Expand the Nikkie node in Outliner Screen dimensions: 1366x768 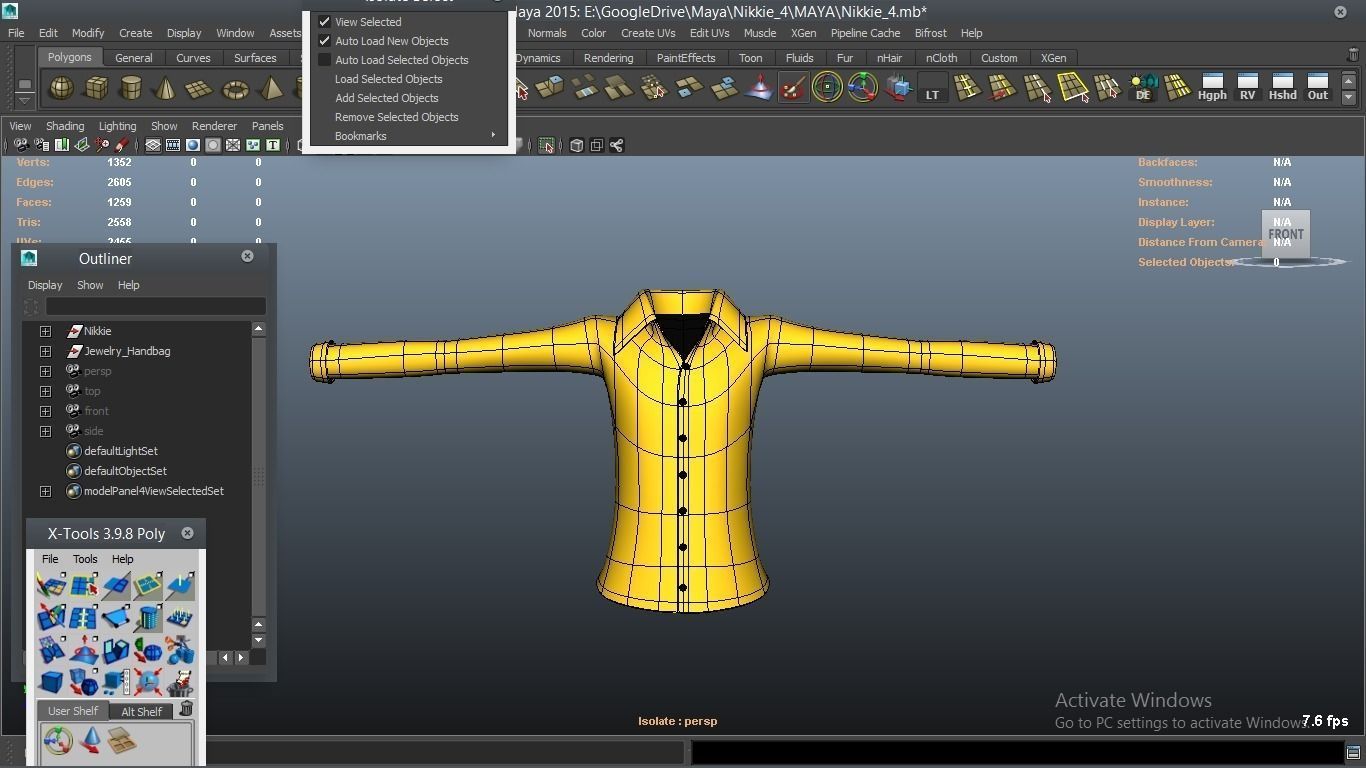coord(45,331)
